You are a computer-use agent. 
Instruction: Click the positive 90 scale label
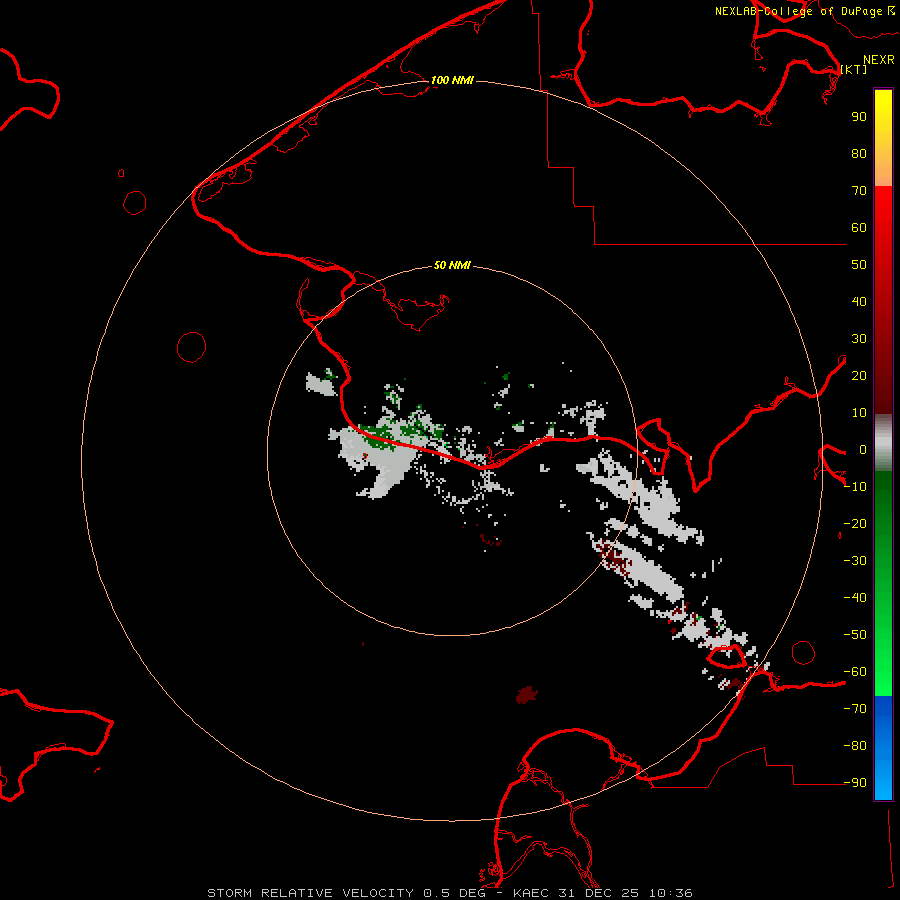859,117
